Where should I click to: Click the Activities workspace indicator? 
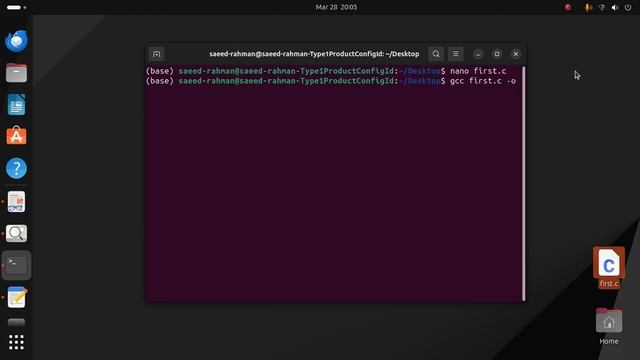point(16,7)
